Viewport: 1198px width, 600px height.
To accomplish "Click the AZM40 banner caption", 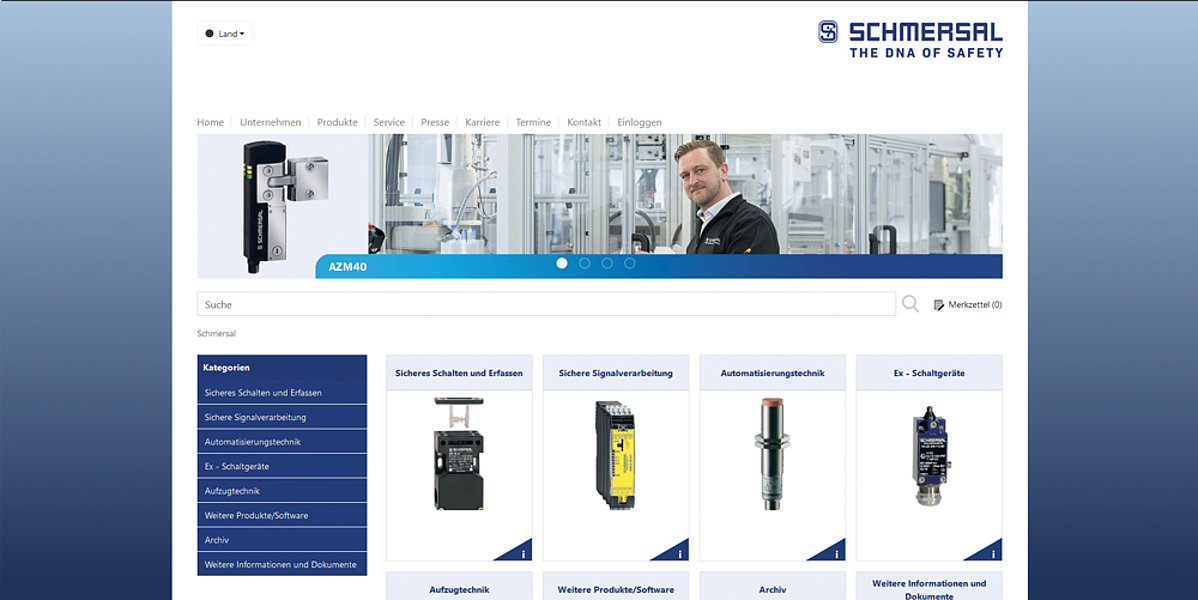I will (348, 267).
